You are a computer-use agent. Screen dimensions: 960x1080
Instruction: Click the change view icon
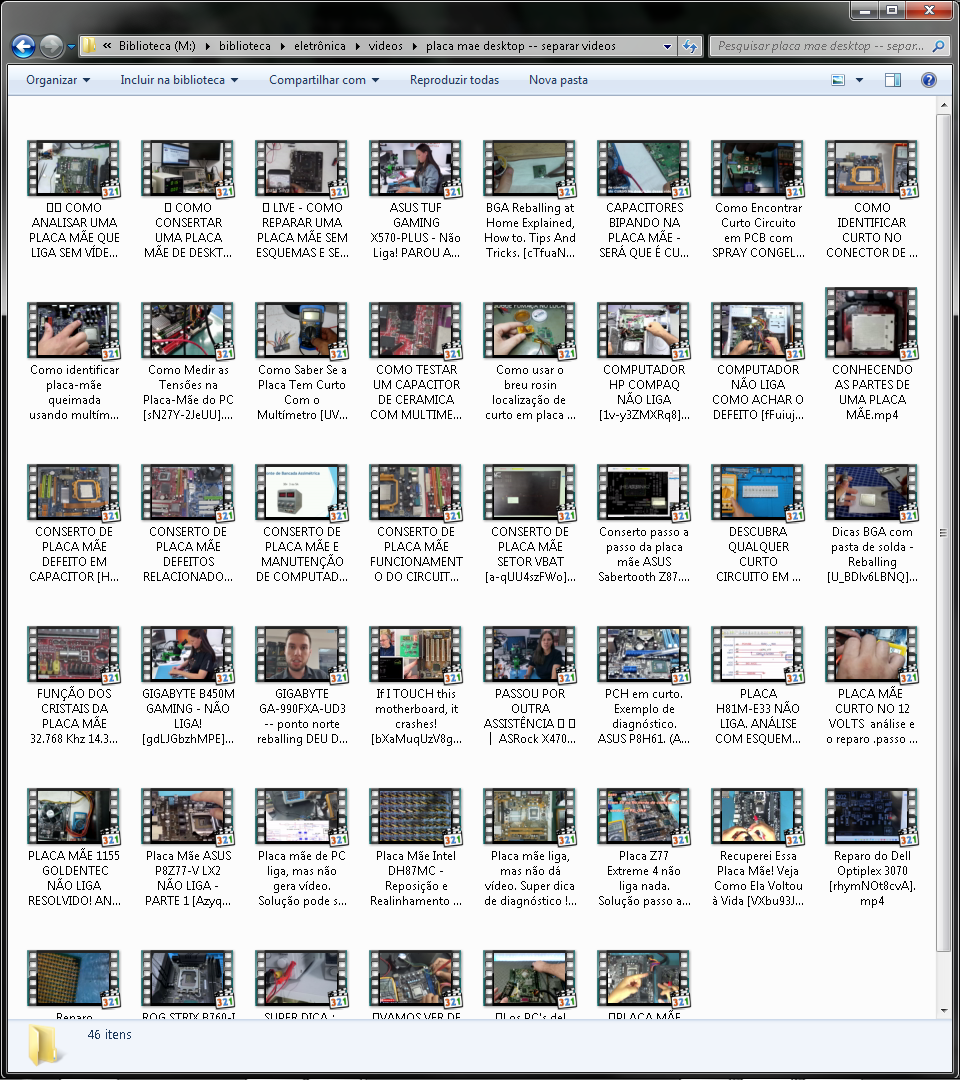click(x=838, y=80)
